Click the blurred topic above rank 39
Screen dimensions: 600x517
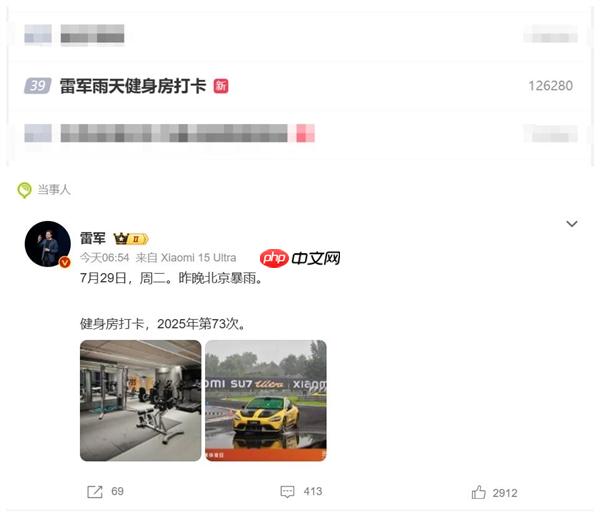[x=92, y=34]
